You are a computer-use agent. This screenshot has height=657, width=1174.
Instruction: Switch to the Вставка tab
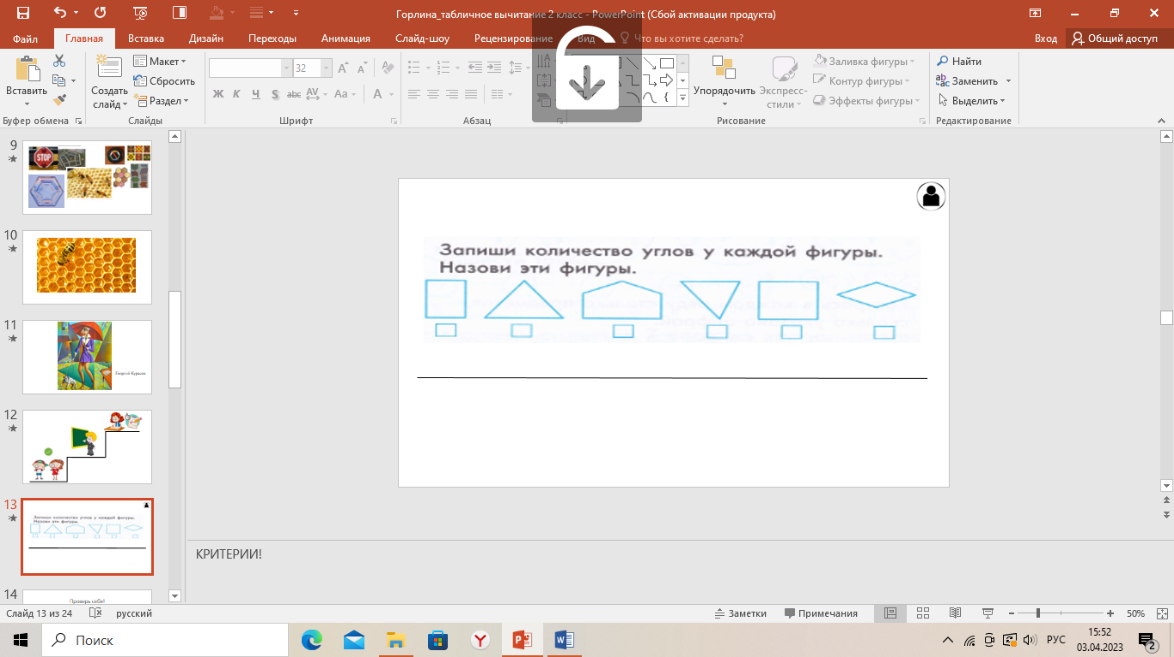[x=146, y=38]
